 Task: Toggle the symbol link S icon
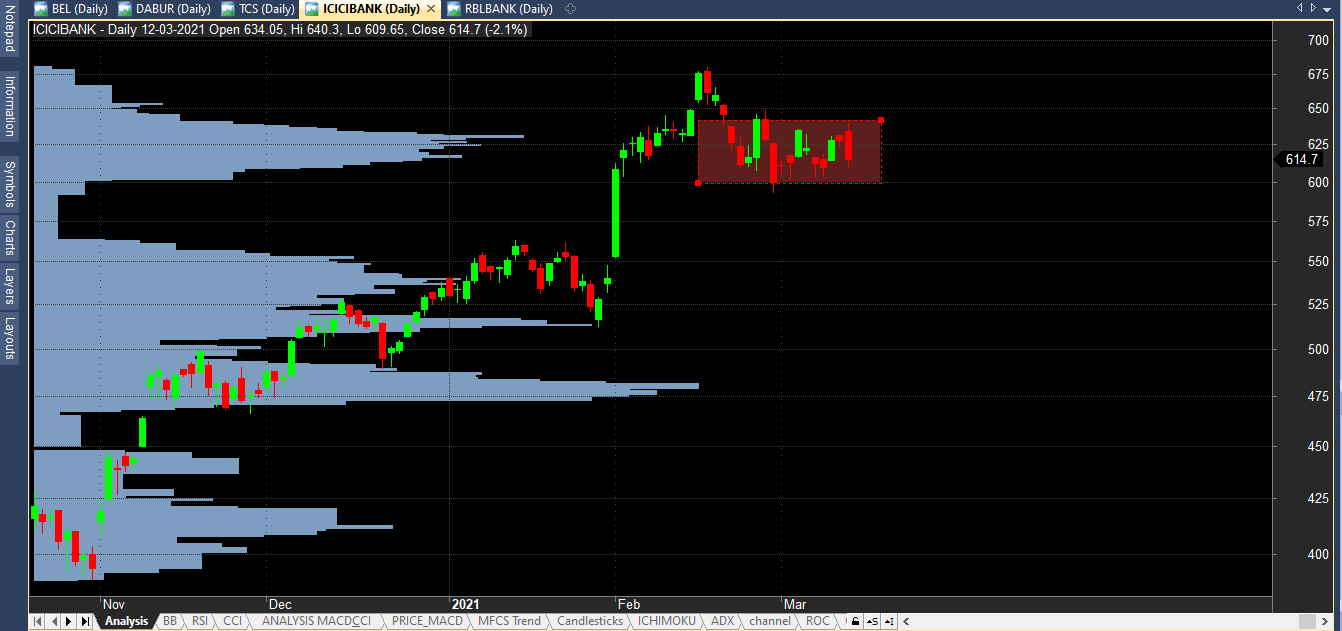coord(874,622)
